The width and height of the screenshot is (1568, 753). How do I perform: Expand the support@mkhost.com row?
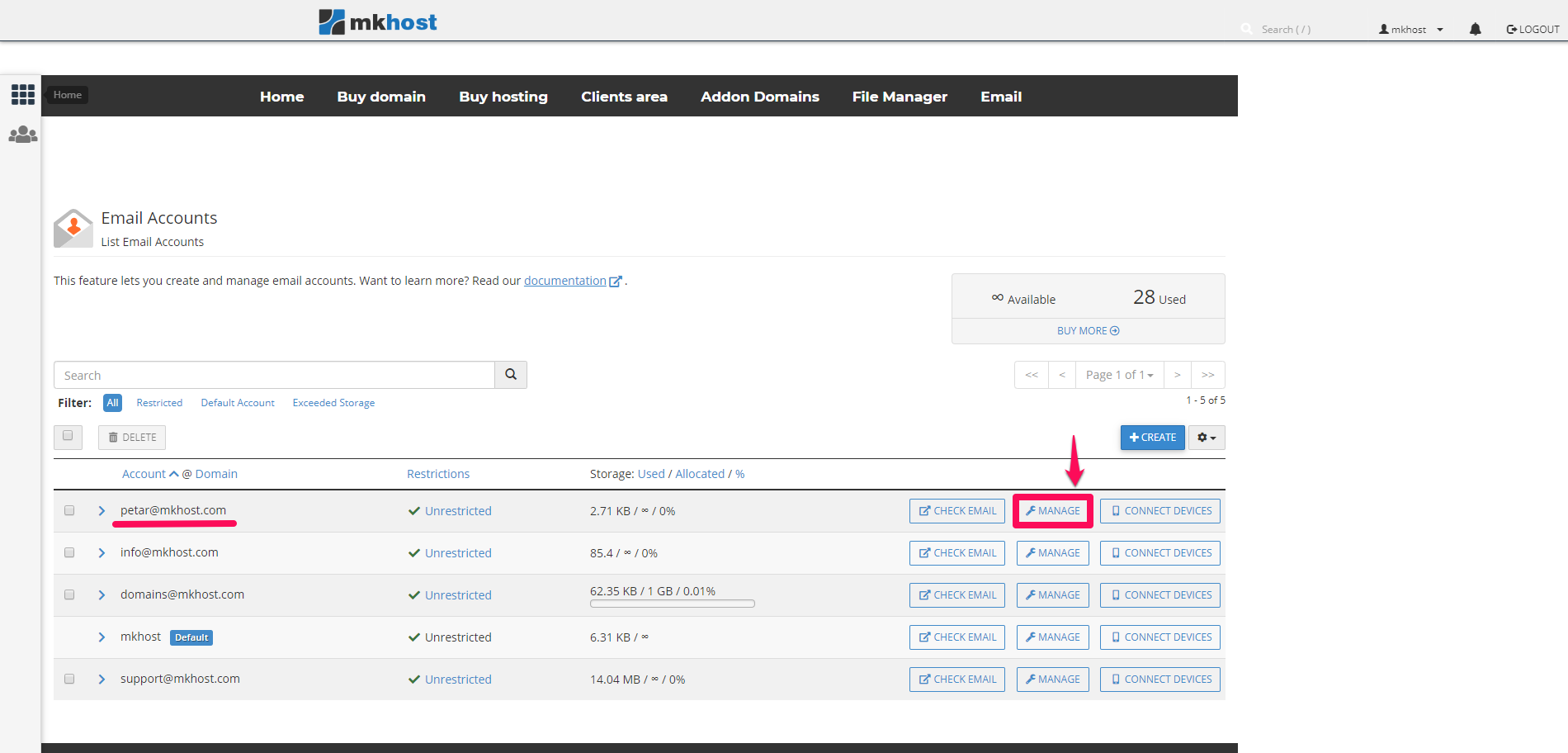(x=102, y=680)
